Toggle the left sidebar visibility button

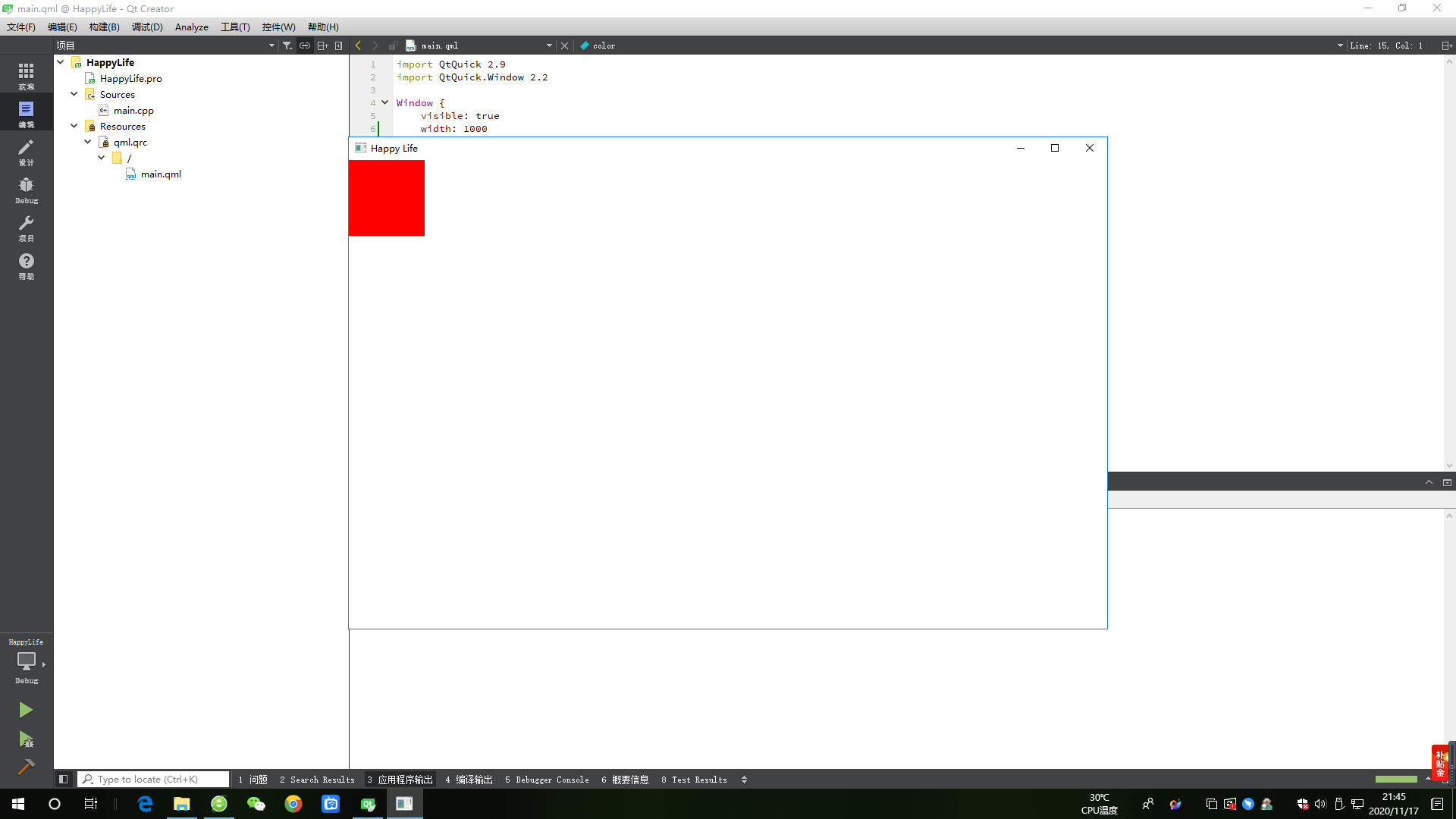click(64, 779)
